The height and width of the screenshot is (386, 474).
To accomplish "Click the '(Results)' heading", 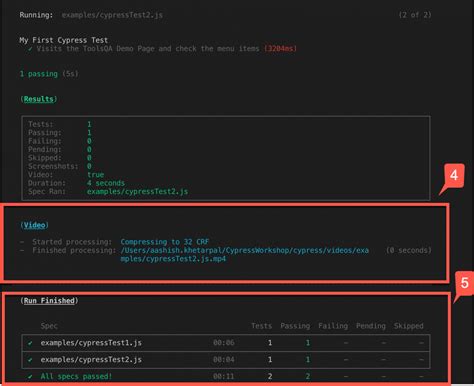I will coord(39,99).
